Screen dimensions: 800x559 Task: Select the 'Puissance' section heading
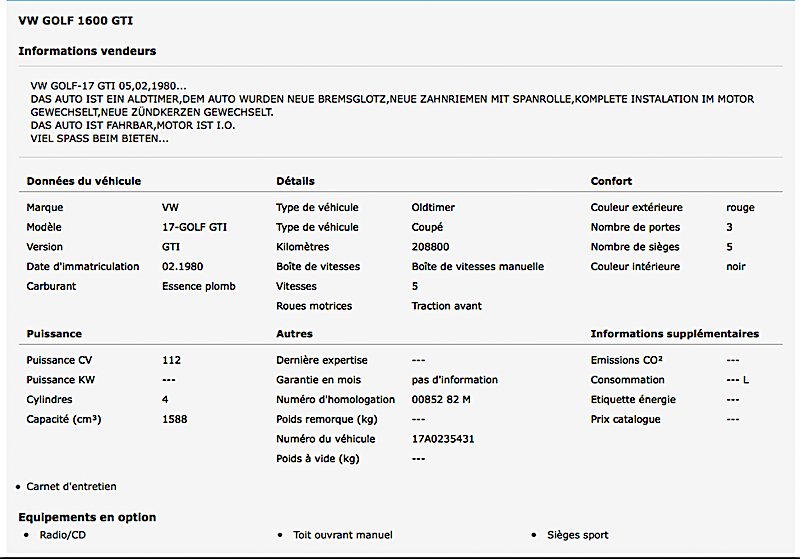click(x=54, y=334)
